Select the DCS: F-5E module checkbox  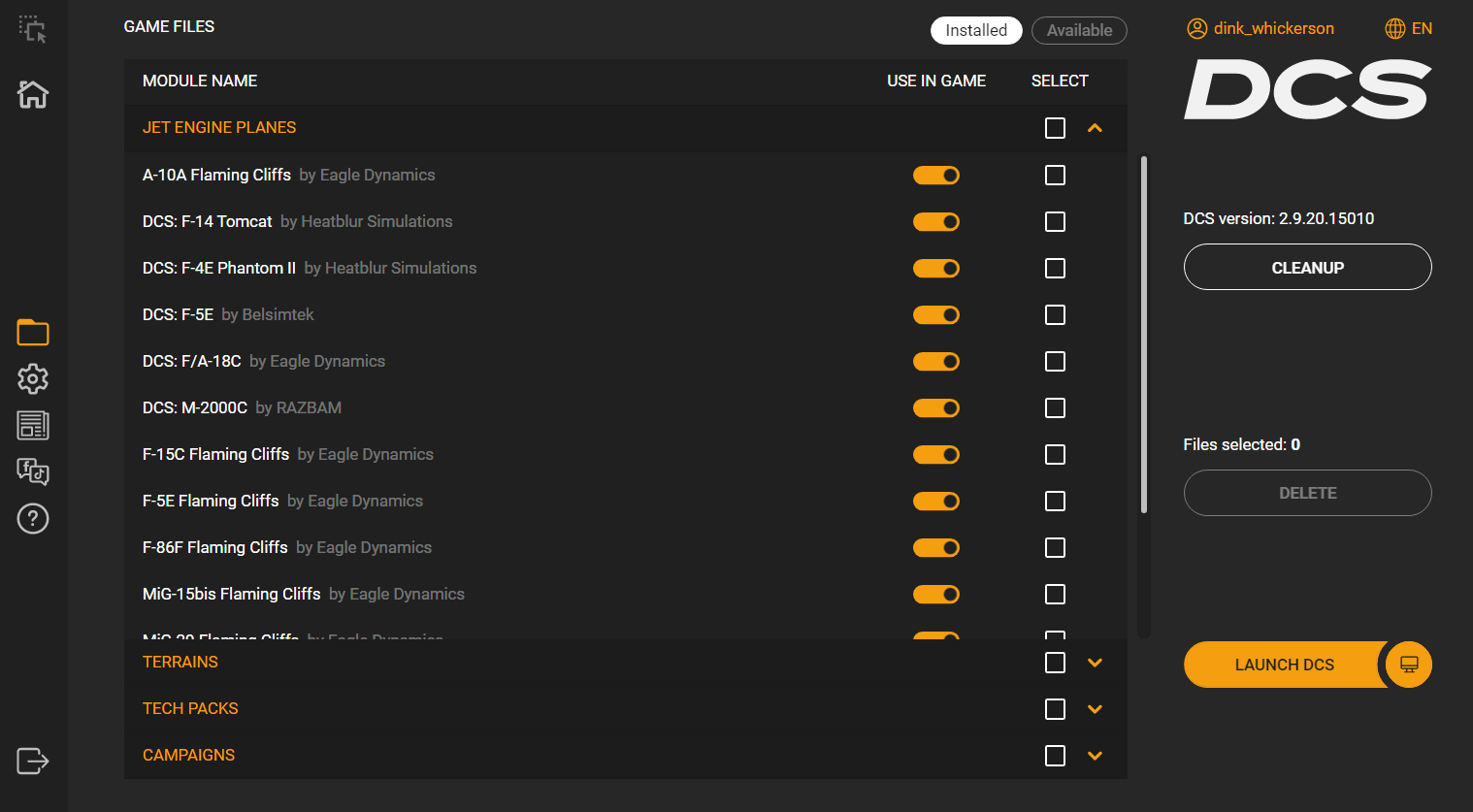tap(1055, 314)
